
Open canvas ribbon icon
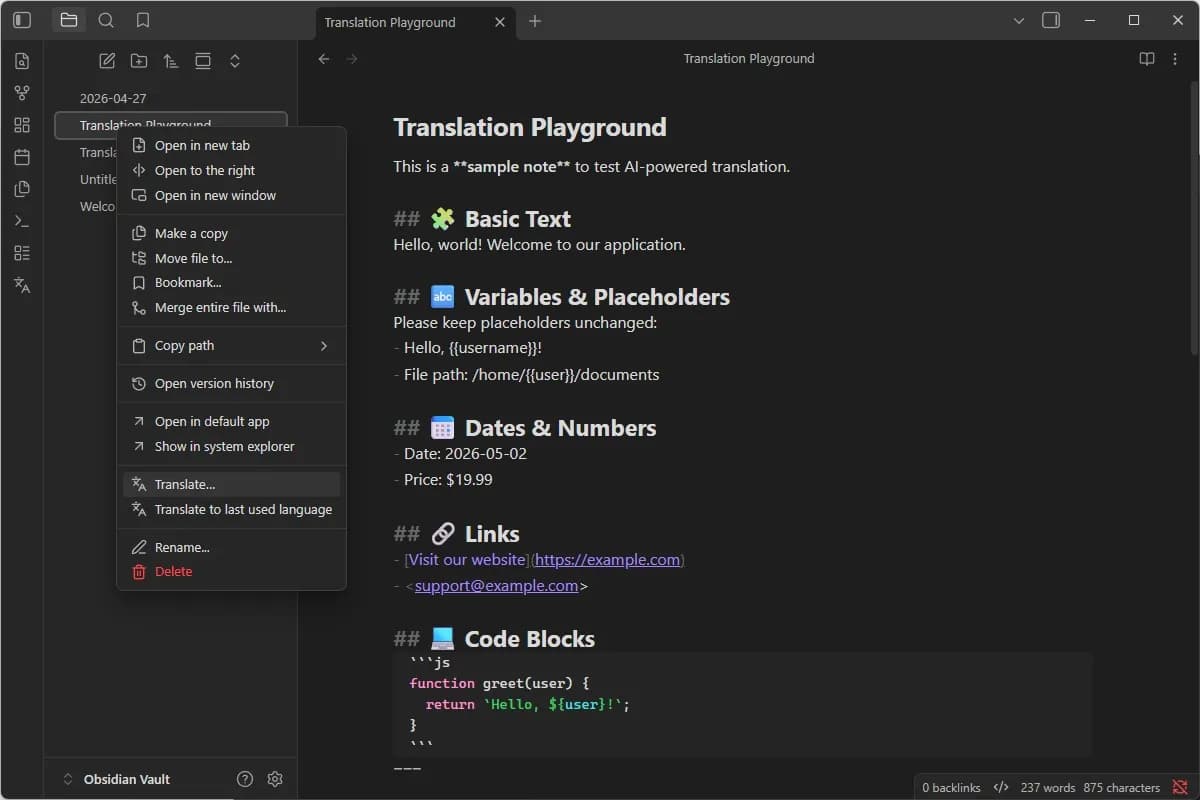(22, 125)
